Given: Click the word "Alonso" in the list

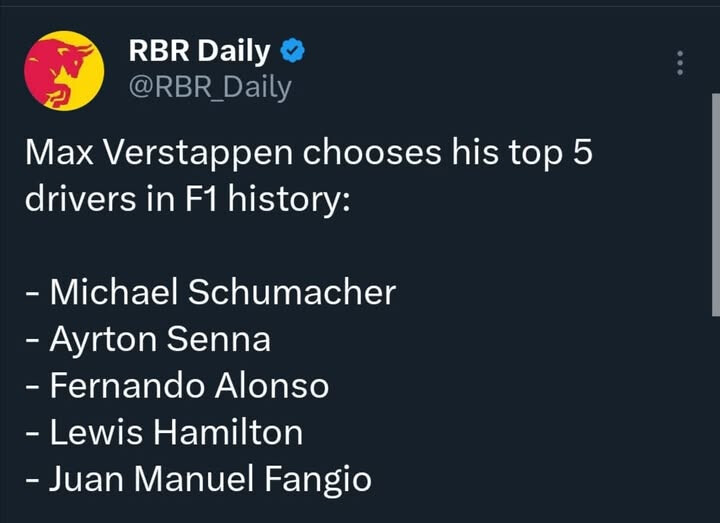Looking at the screenshot, I should (273, 386).
